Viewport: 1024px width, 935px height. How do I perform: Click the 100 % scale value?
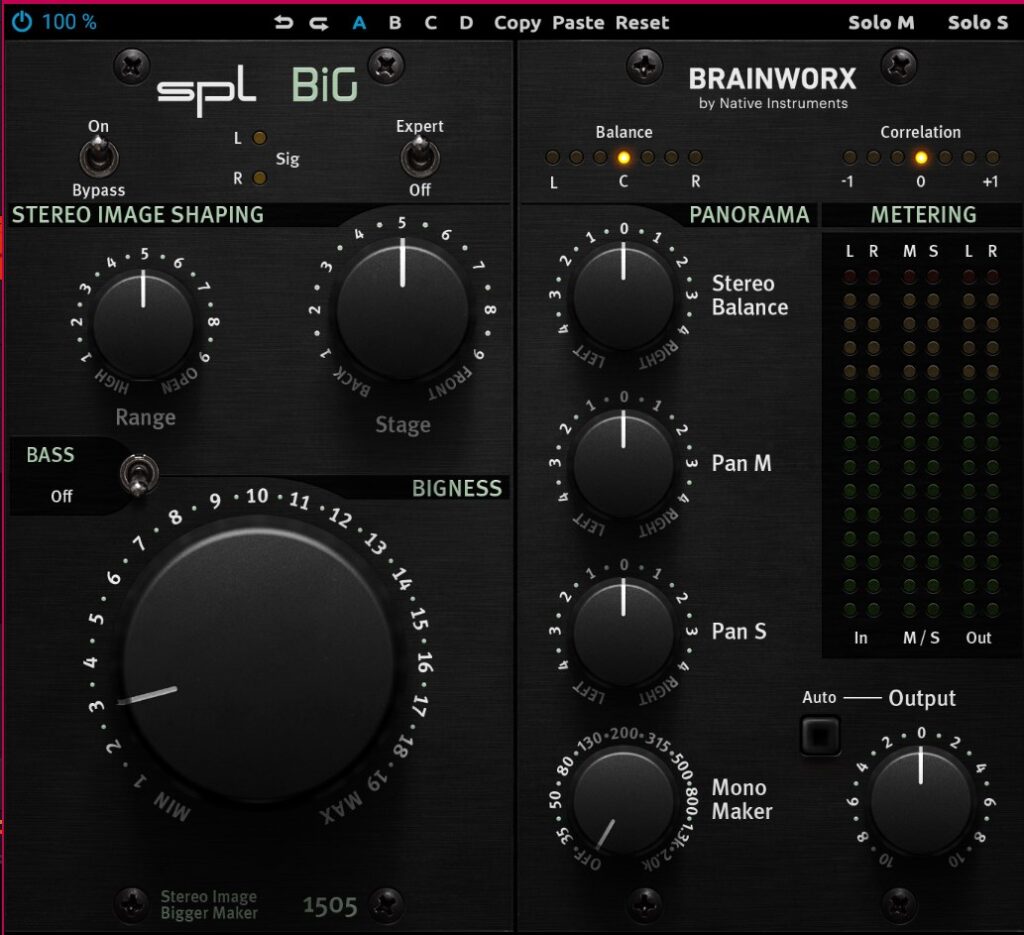pos(69,22)
